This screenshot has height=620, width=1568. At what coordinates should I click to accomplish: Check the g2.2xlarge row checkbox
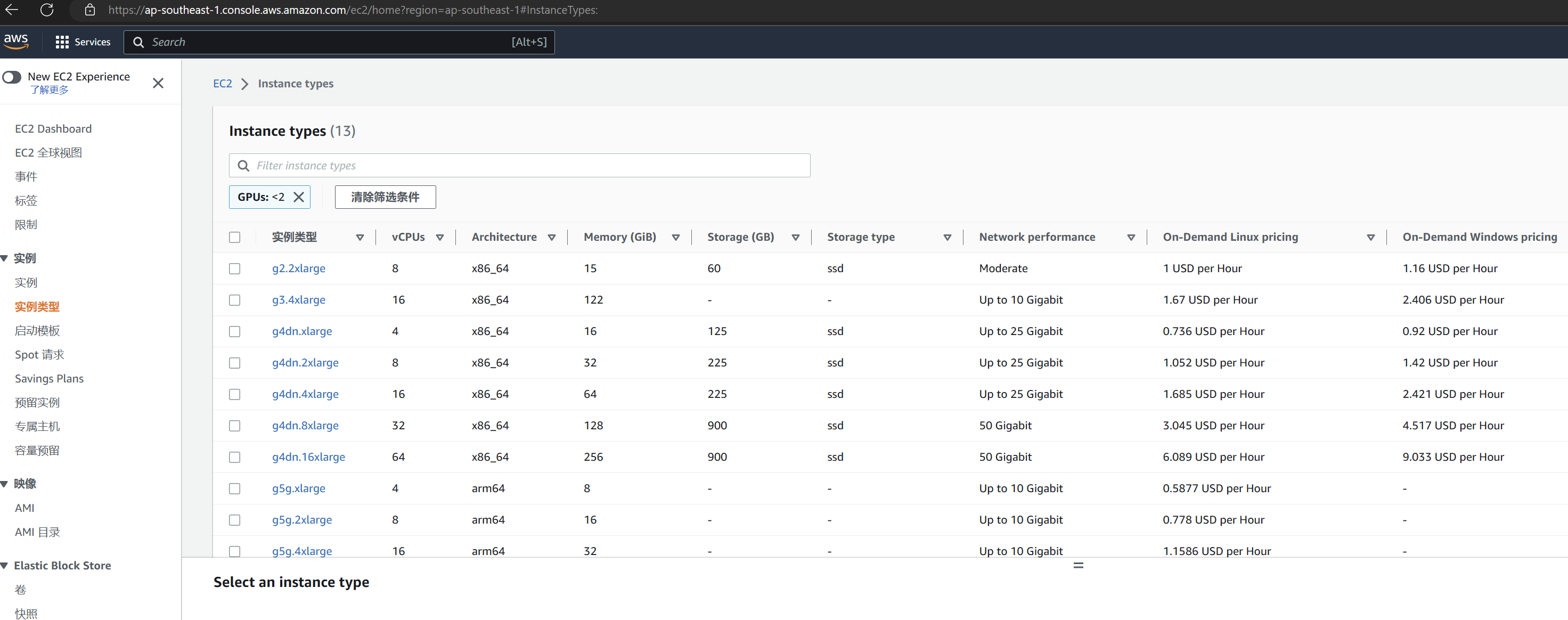pos(234,268)
